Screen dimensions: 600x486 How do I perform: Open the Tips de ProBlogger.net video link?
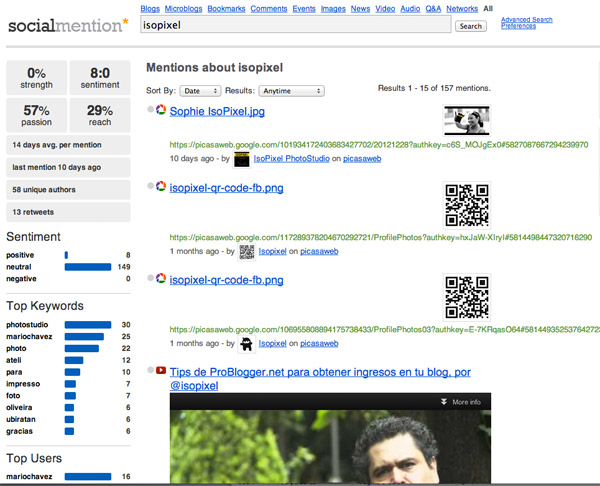(x=320, y=378)
